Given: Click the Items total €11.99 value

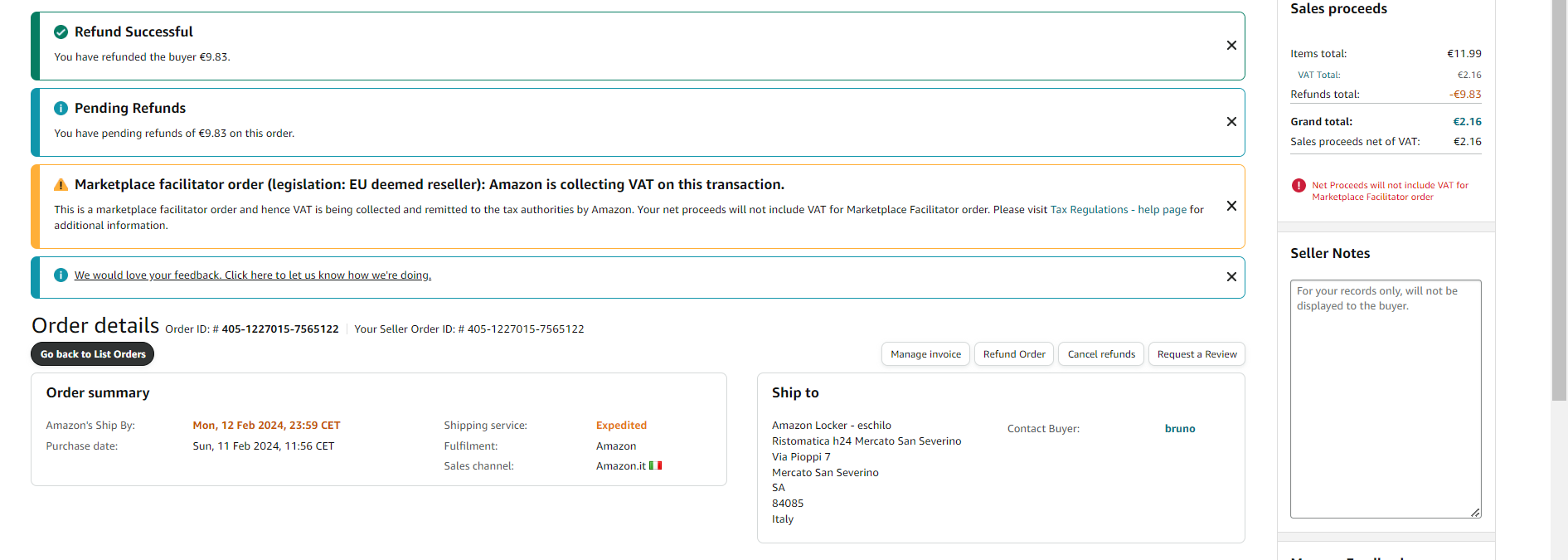Looking at the screenshot, I should 1464,54.
